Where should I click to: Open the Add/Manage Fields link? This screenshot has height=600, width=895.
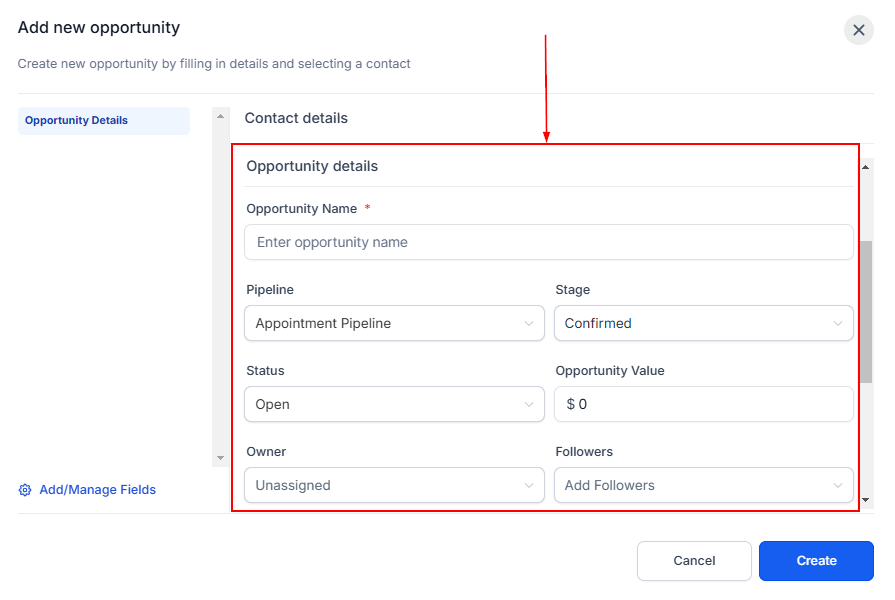(x=97, y=490)
